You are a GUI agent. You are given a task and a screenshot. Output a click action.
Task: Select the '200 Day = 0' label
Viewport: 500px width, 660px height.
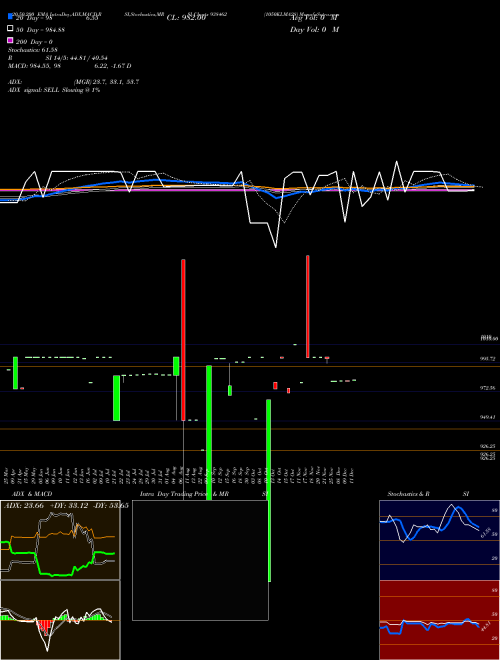(34, 42)
